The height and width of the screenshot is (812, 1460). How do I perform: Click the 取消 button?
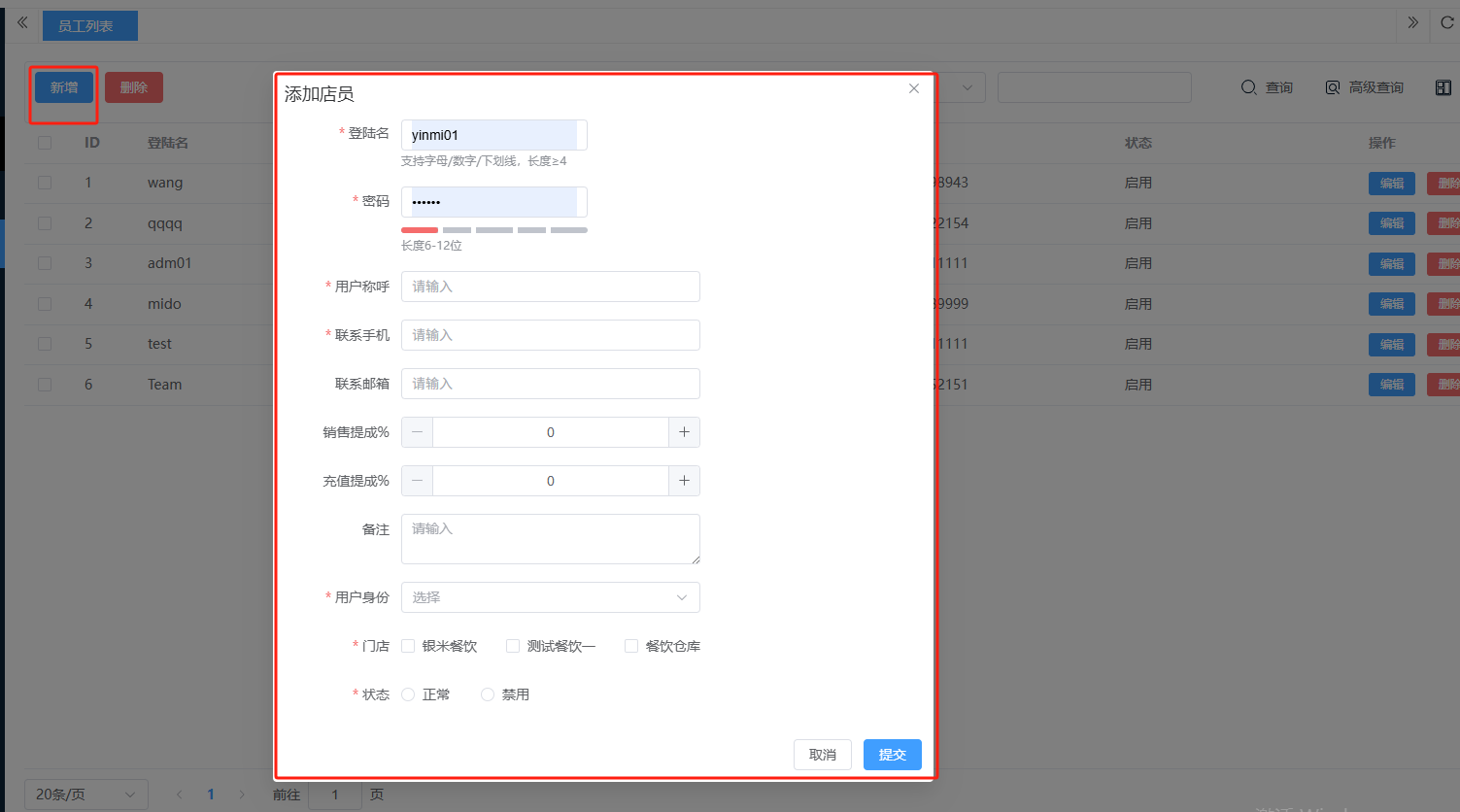click(822, 755)
